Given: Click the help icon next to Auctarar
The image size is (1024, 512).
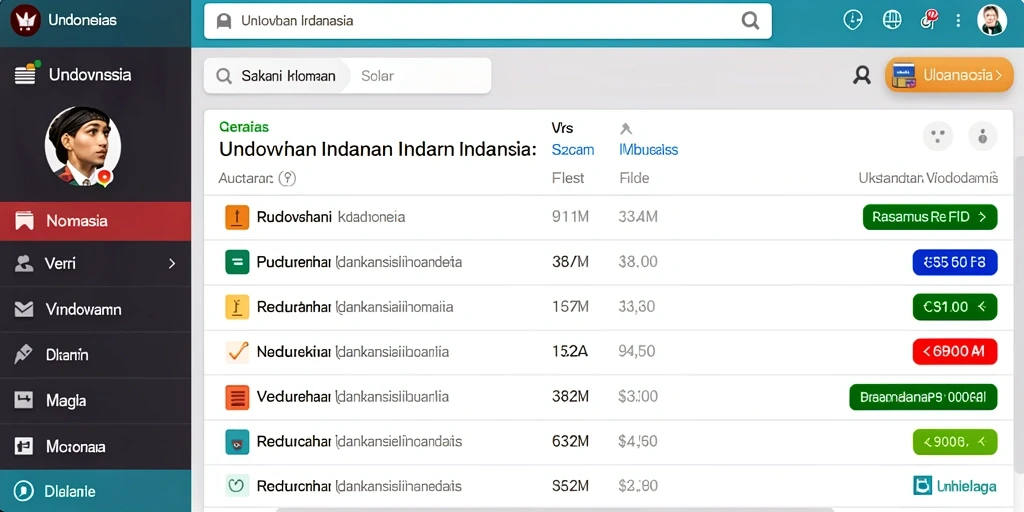Looking at the screenshot, I should (287, 178).
